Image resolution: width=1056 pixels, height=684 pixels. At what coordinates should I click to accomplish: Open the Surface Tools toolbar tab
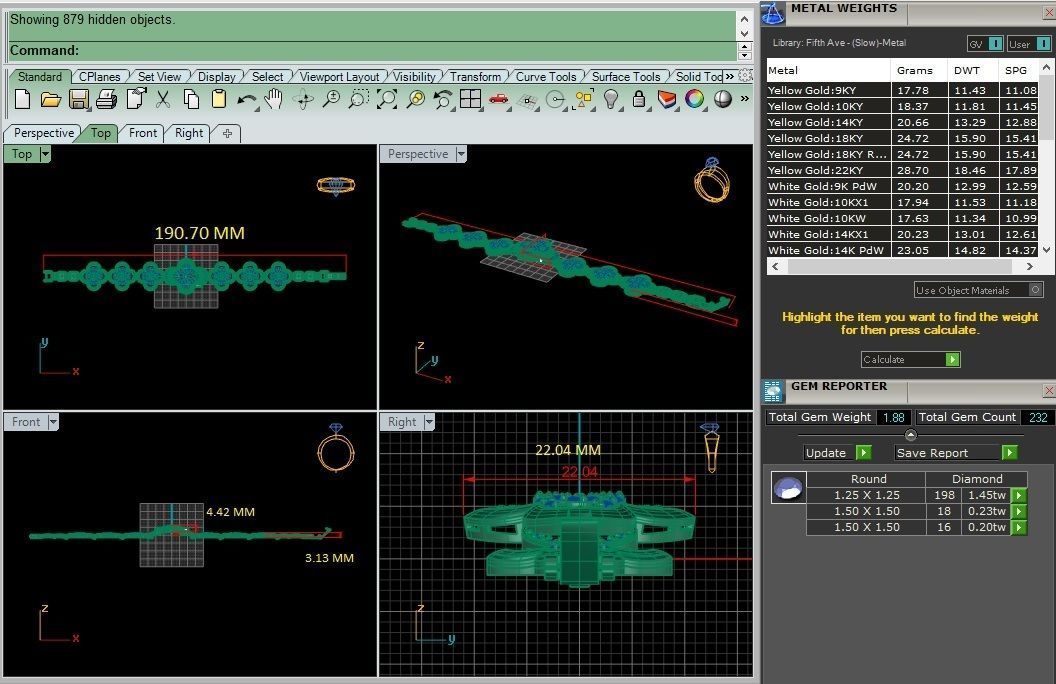[x=626, y=77]
